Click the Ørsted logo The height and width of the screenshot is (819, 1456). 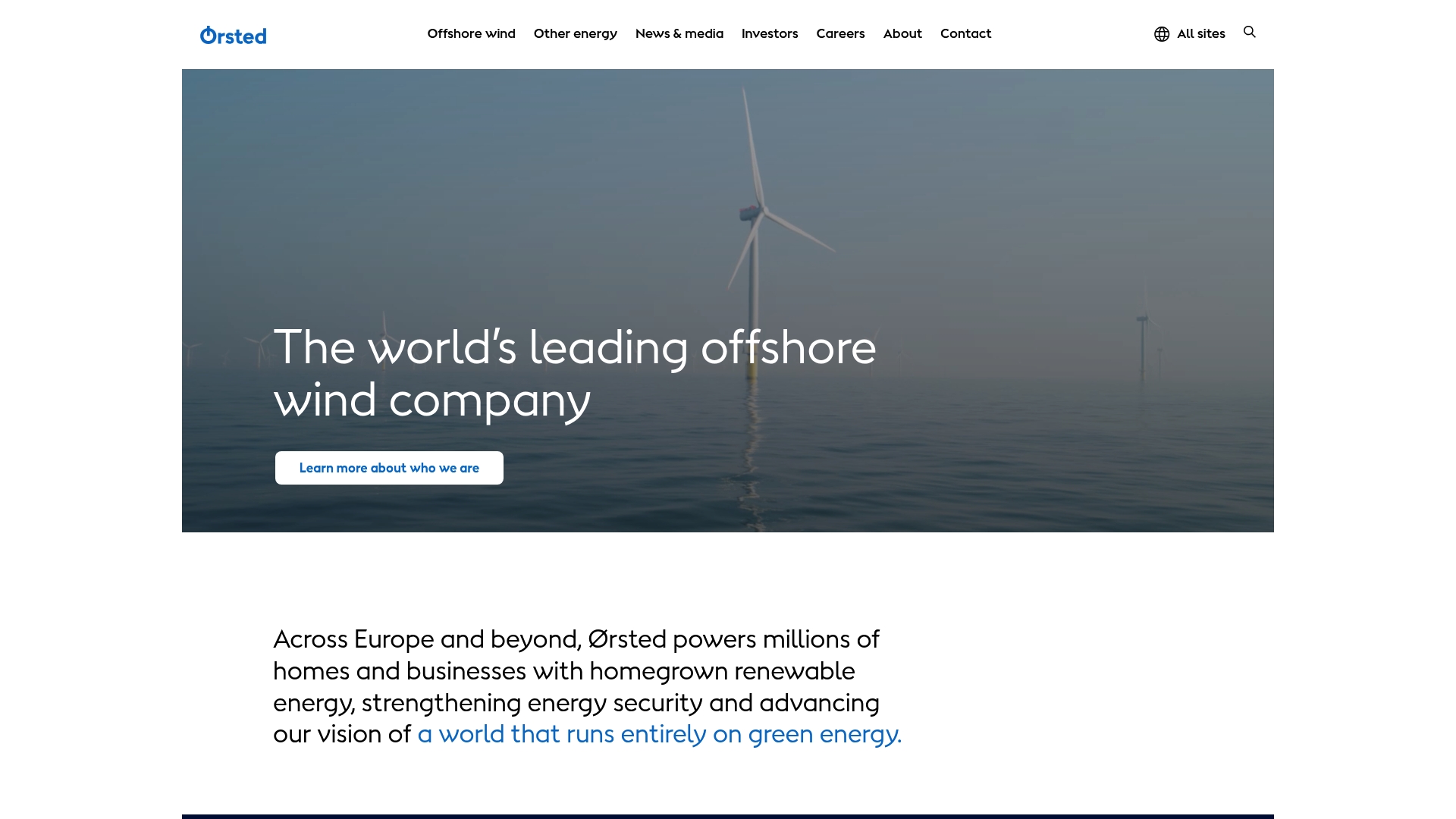pos(233,36)
